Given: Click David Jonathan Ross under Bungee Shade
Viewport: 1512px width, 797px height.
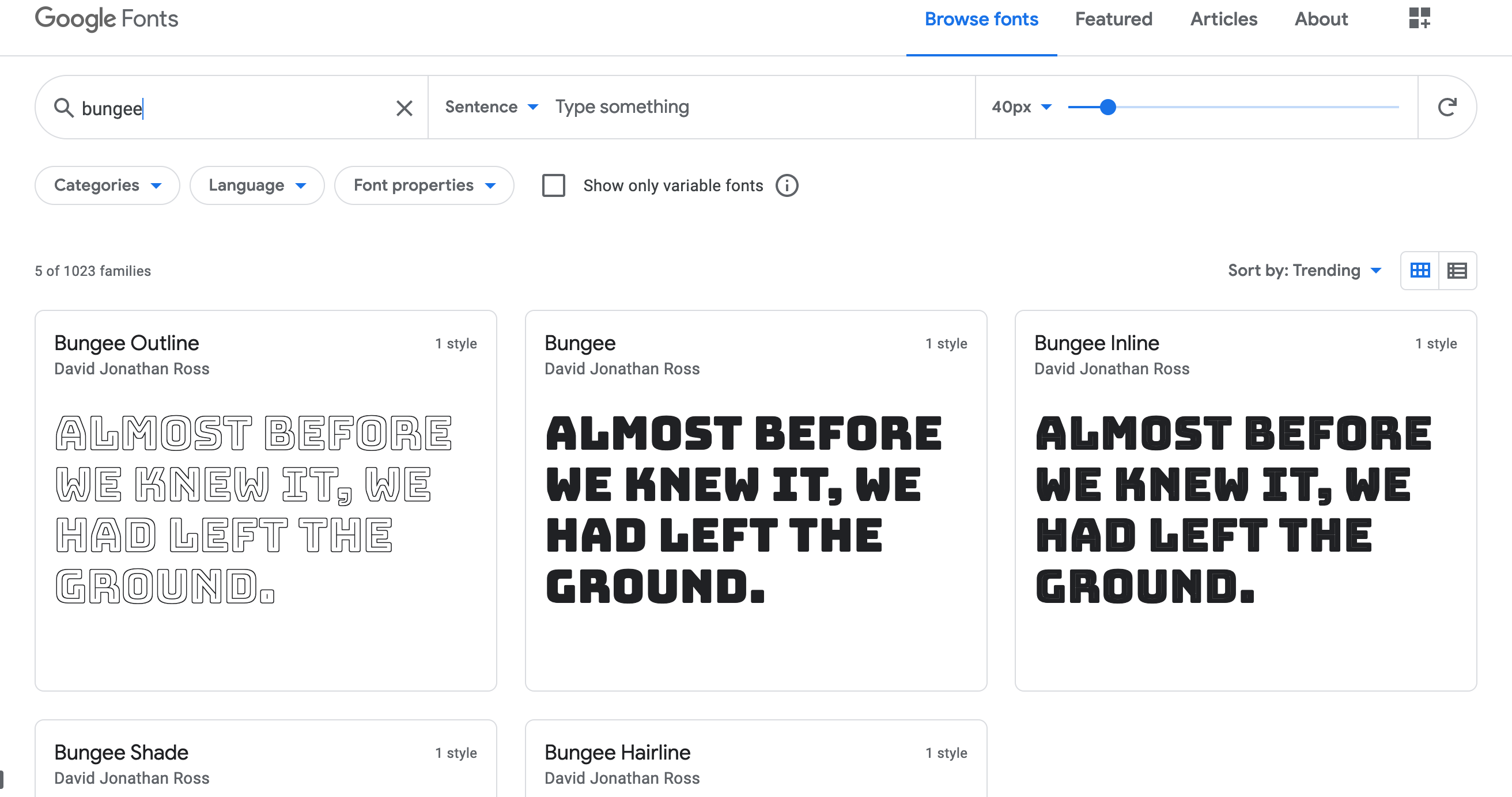Looking at the screenshot, I should point(131,778).
